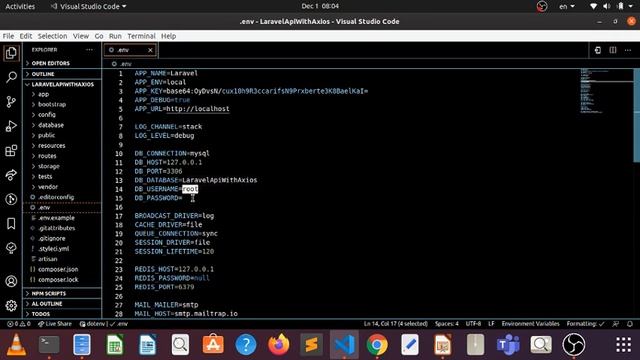
Task: Launch VLC from the dock
Action: click(16, 344)
